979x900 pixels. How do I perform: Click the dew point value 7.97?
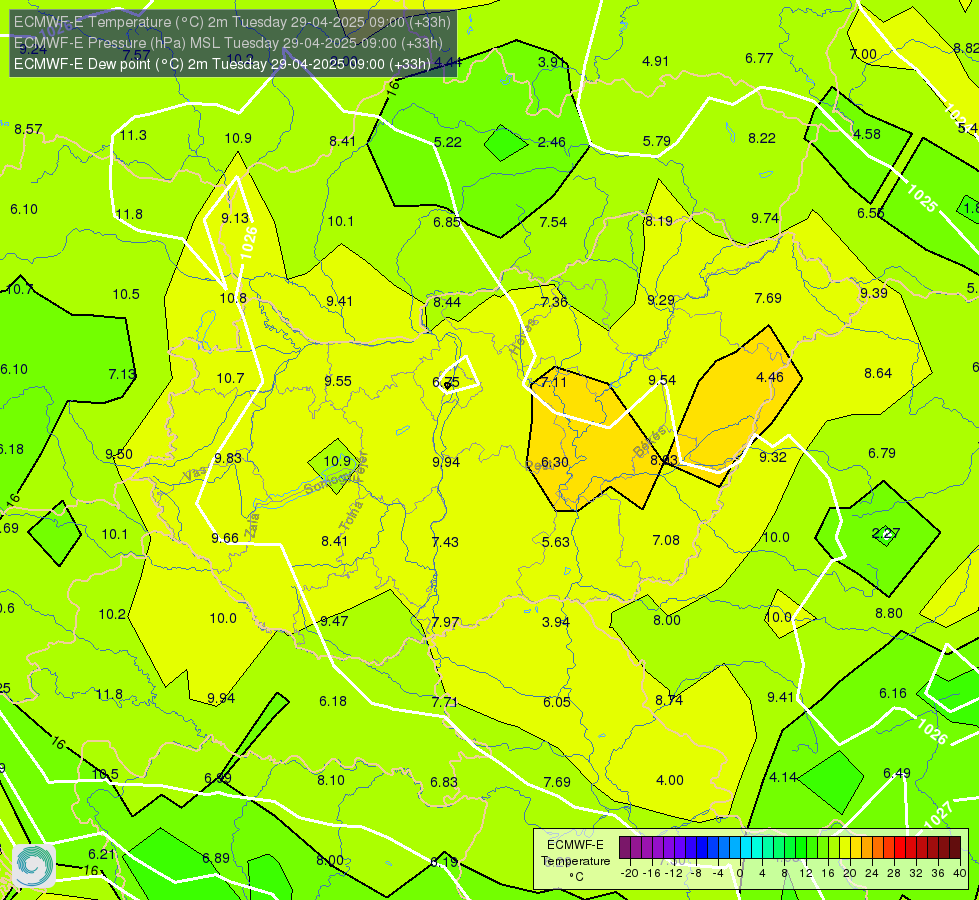click(x=445, y=623)
